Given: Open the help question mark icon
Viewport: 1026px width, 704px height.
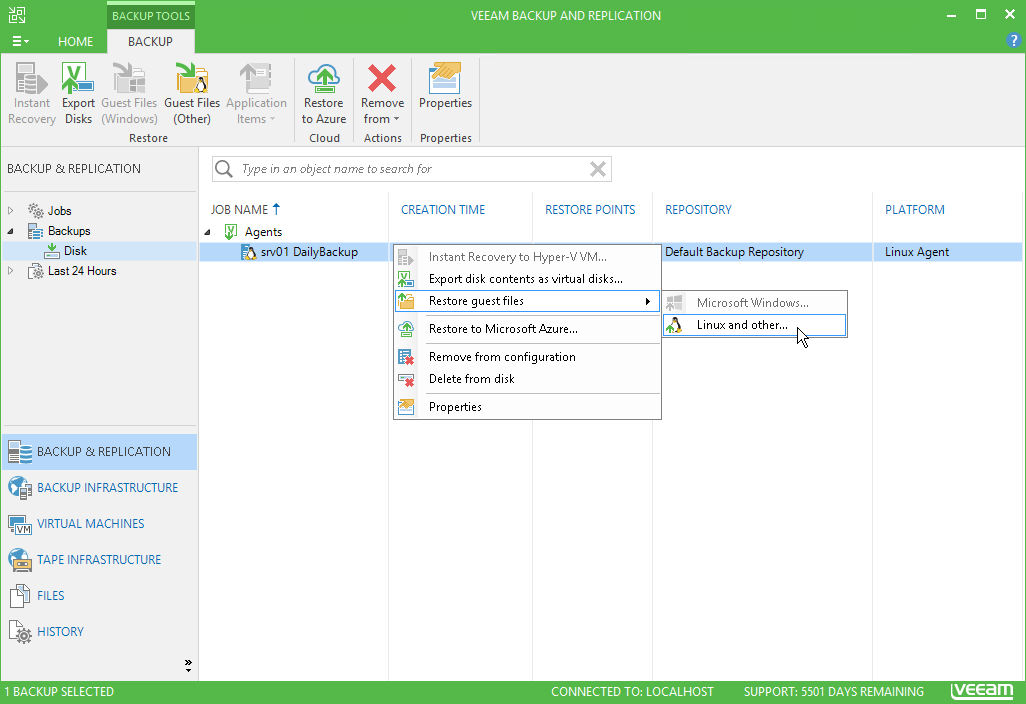Looking at the screenshot, I should pyautogui.click(x=1013, y=41).
